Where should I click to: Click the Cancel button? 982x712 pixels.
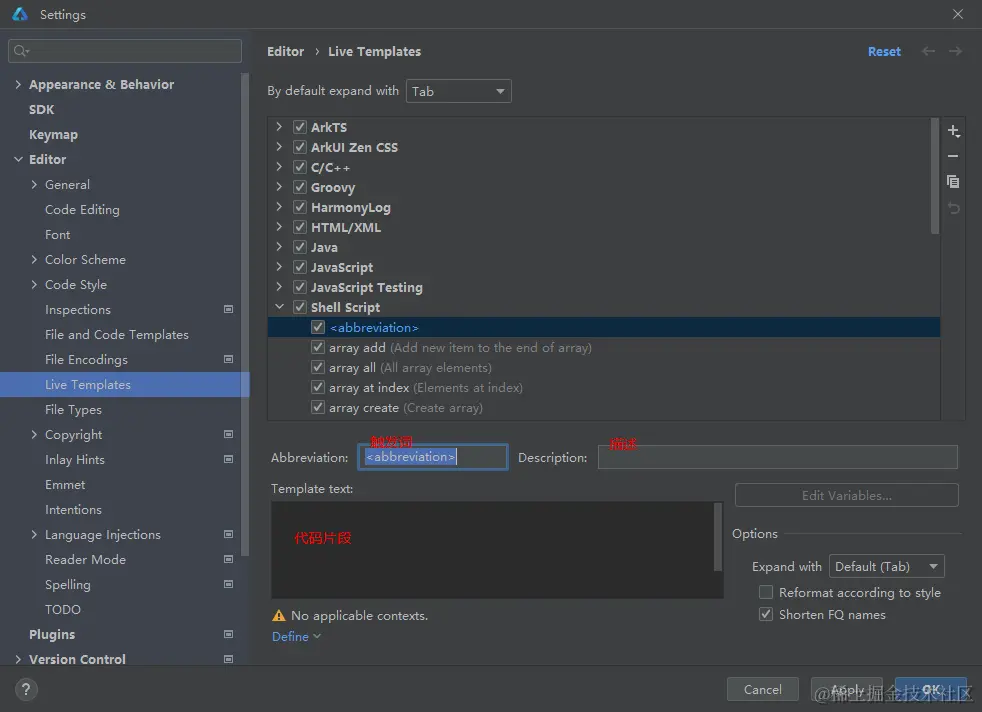click(x=762, y=689)
